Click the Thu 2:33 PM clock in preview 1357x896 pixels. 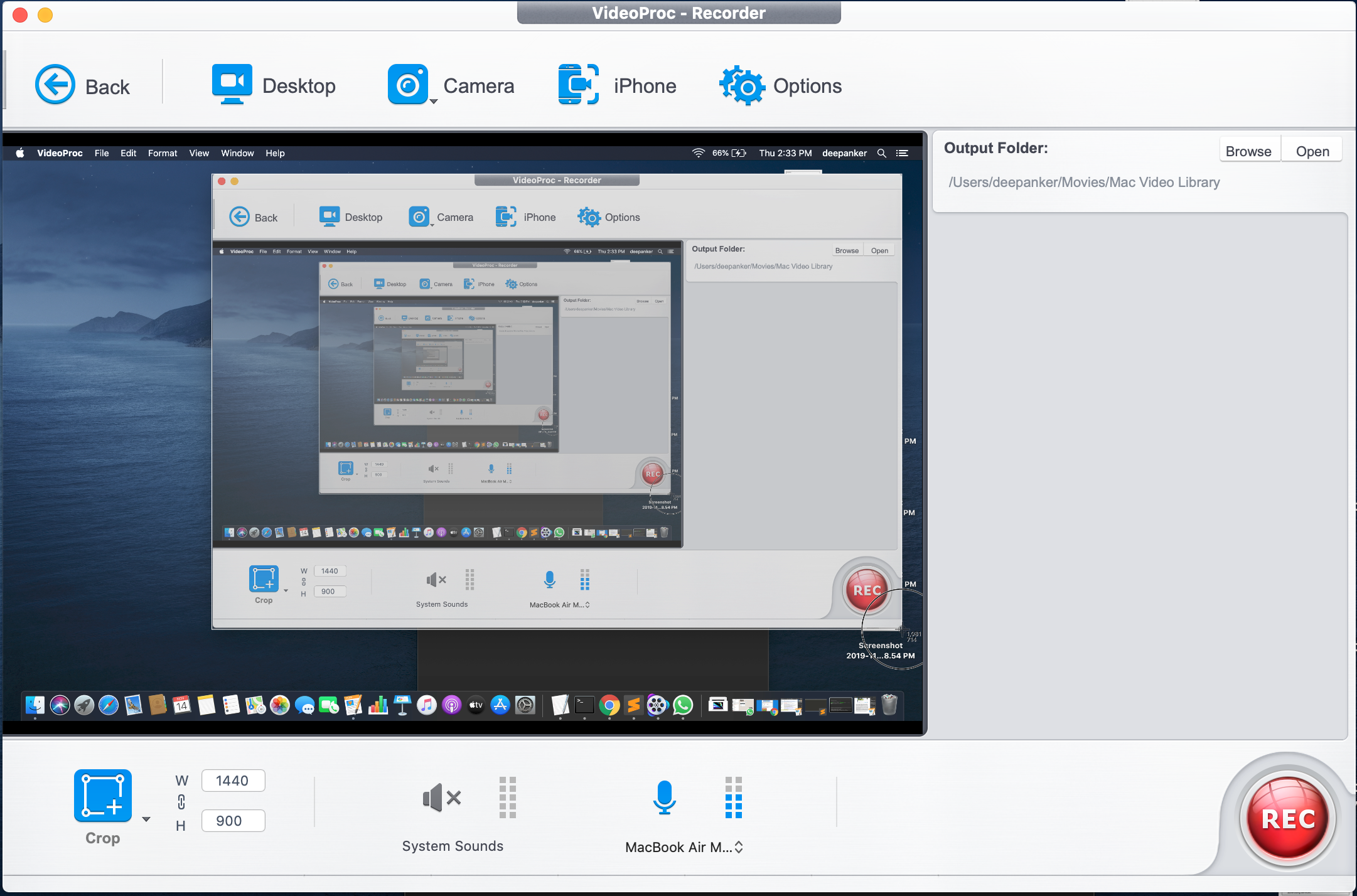[x=785, y=153]
